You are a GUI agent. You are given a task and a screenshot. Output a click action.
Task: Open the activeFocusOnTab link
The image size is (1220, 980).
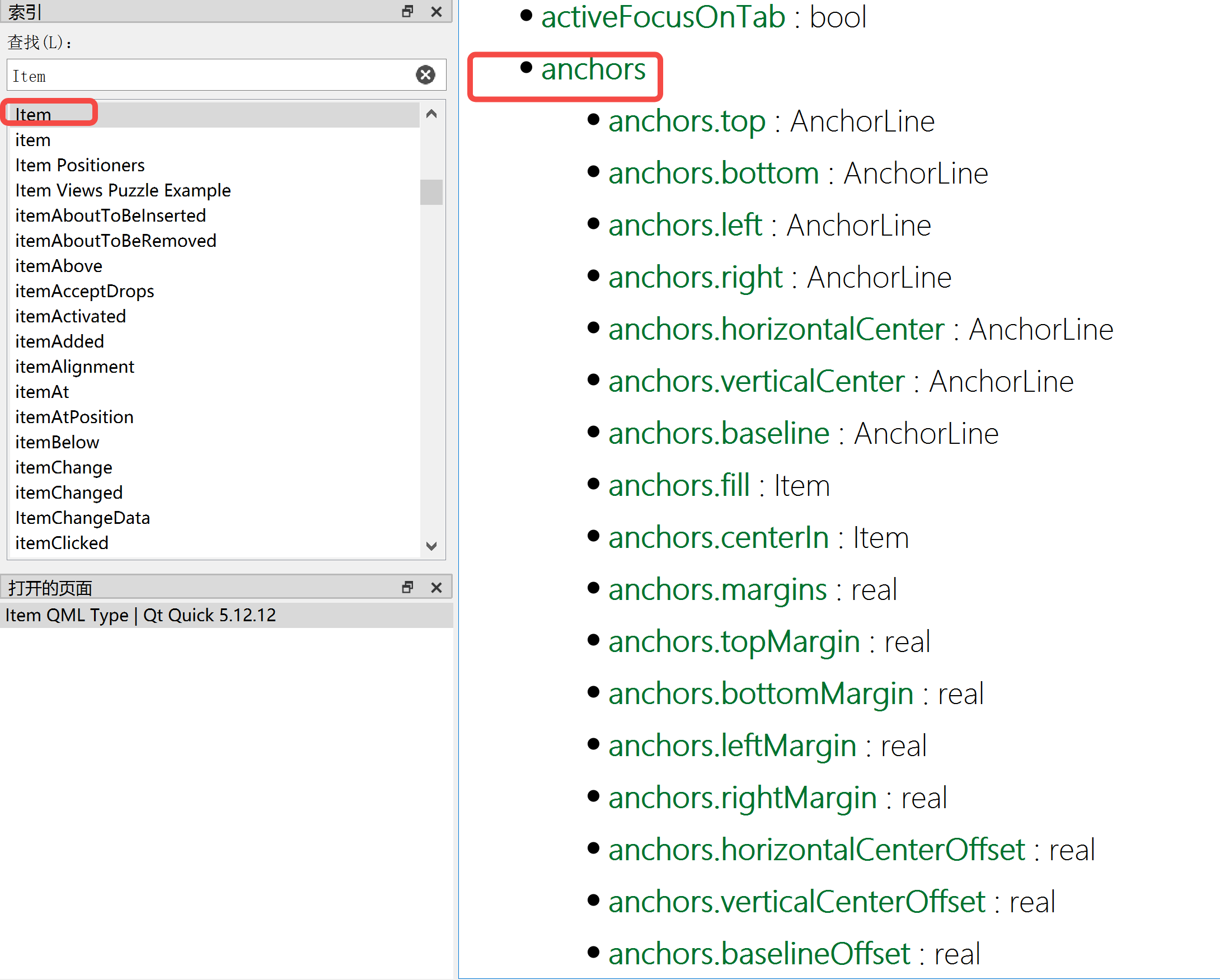pos(663,17)
